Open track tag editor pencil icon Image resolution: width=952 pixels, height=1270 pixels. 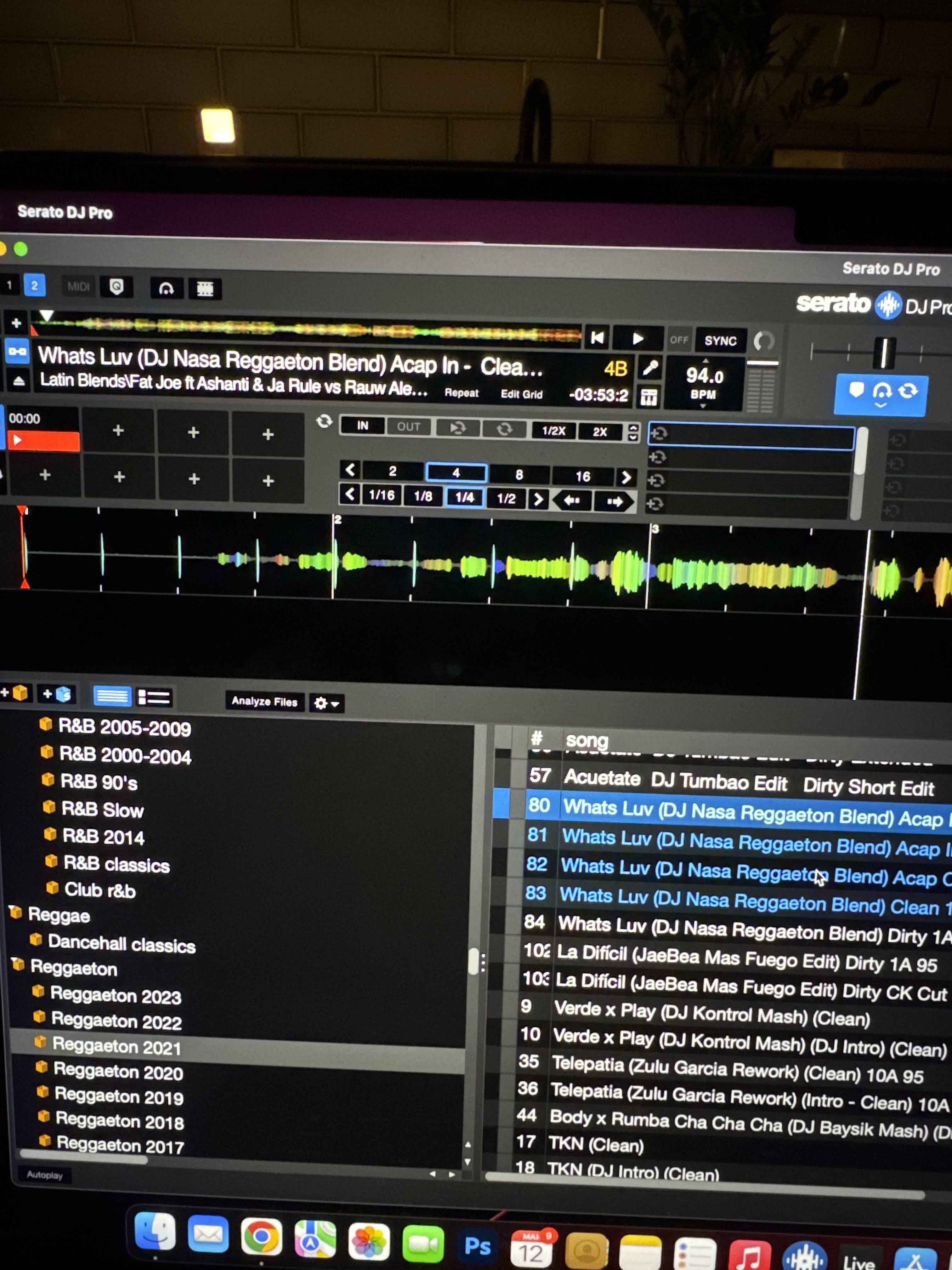pos(650,368)
